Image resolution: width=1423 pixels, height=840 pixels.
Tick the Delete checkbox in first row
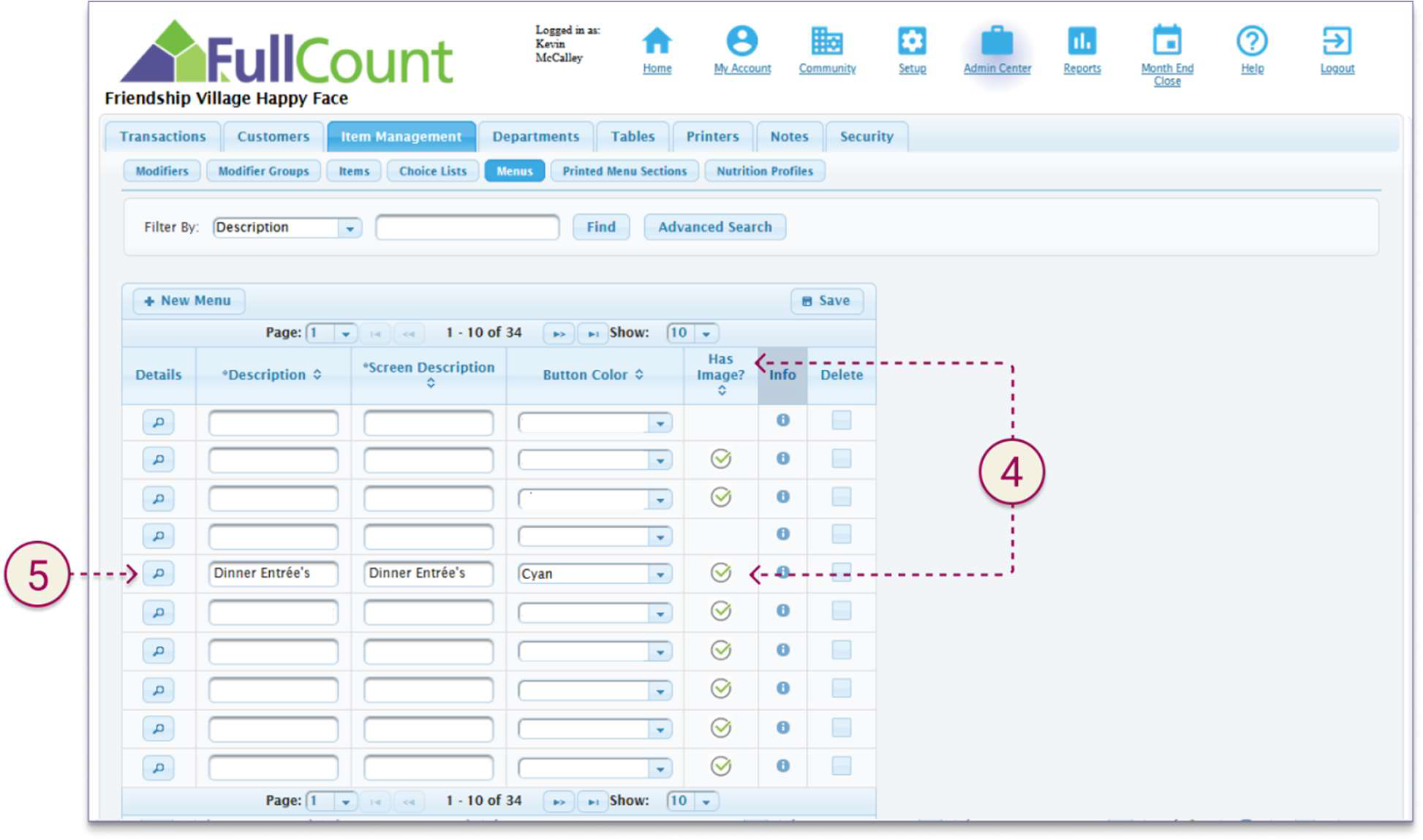(x=841, y=420)
